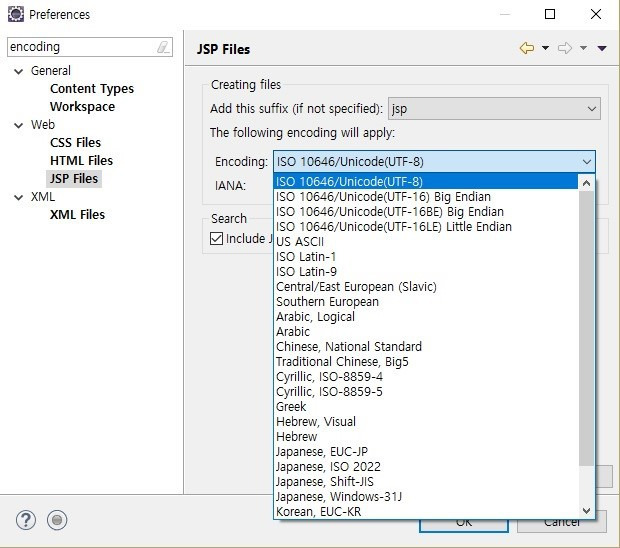Collapse the Web tree node

click(x=18, y=125)
